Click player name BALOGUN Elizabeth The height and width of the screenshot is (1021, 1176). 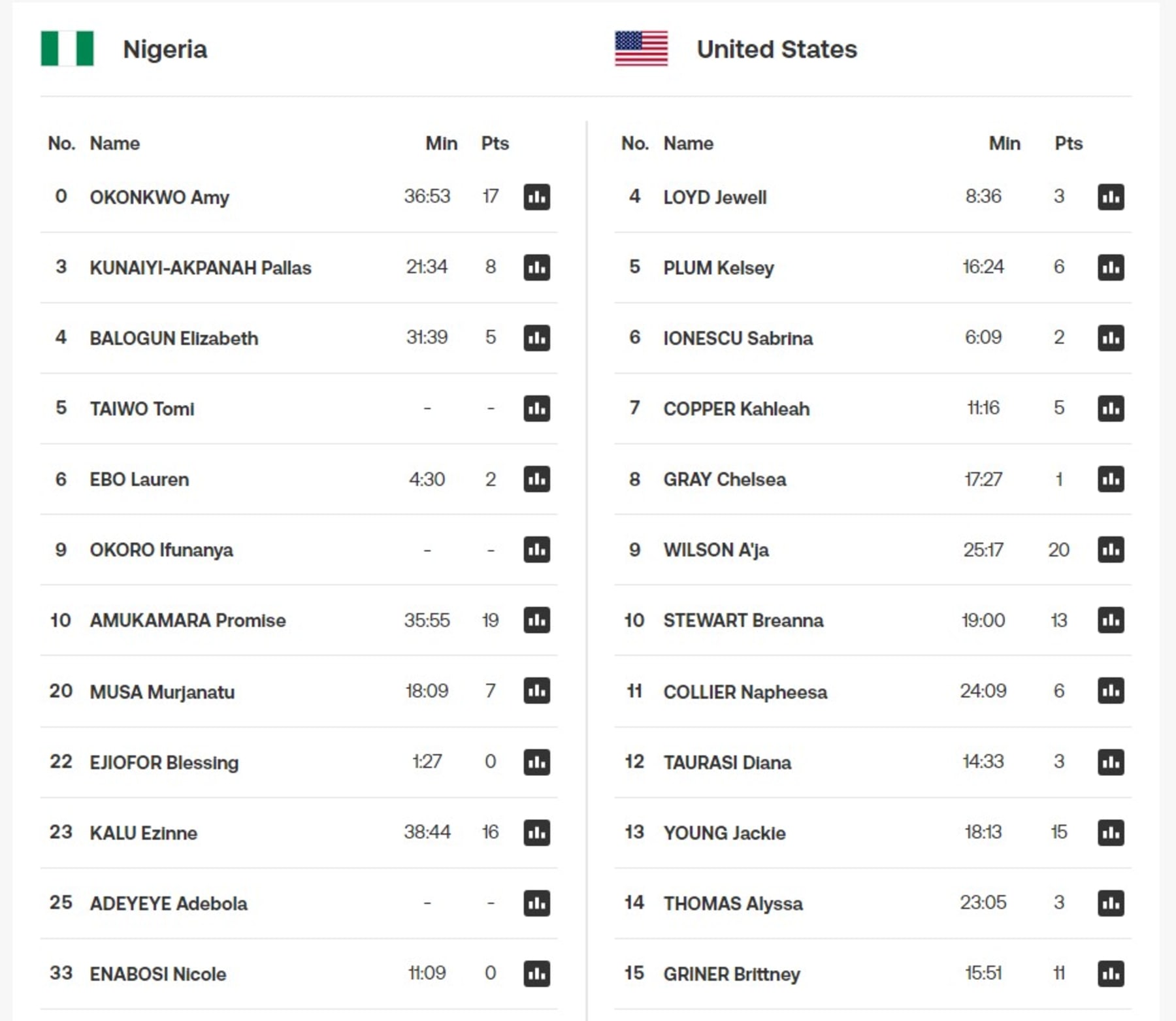[174, 338]
